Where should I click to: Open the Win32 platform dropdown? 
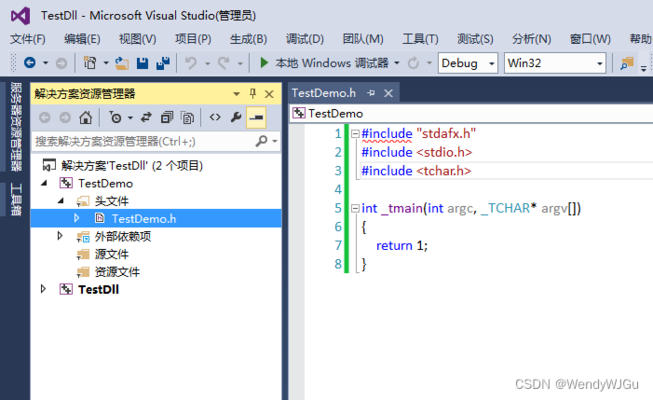553,63
